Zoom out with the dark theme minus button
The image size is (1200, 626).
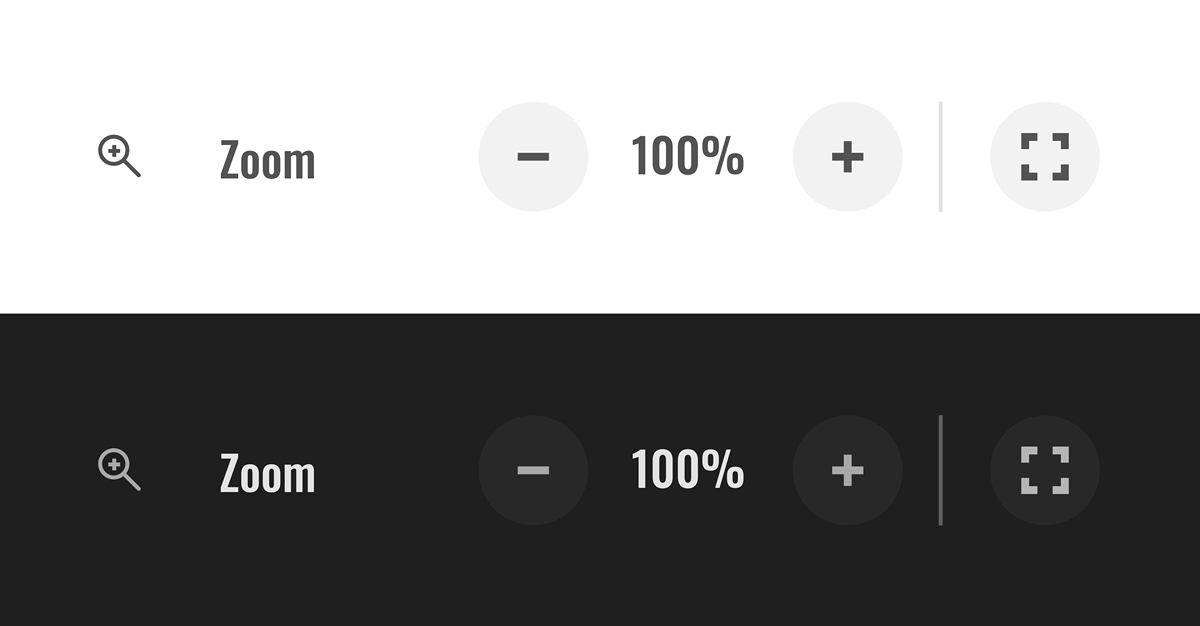(x=533, y=470)
